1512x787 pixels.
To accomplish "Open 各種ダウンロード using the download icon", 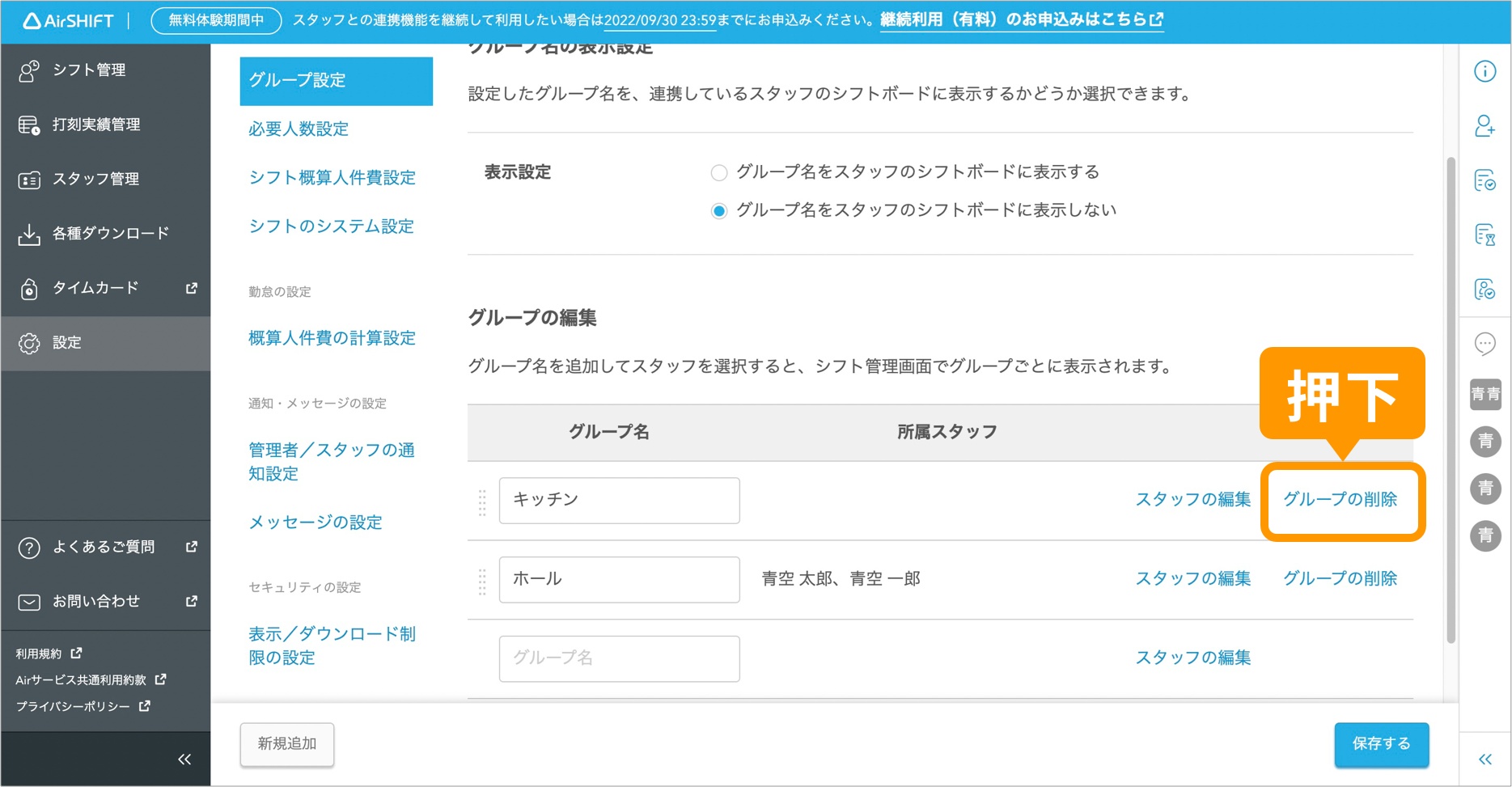I will (29, 233).
